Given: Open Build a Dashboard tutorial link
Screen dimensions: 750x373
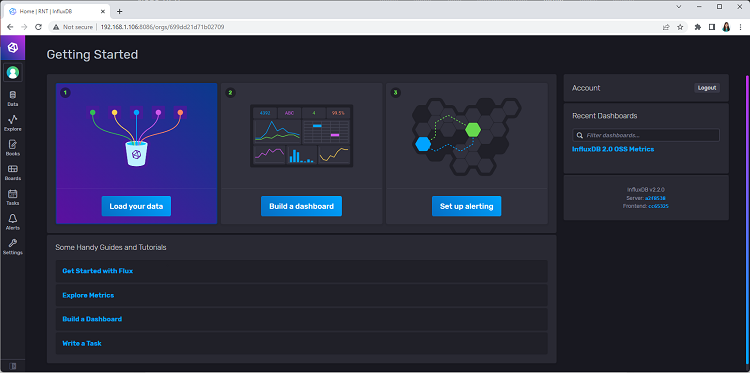Looking at the screenshot, I should coord(92,319).
